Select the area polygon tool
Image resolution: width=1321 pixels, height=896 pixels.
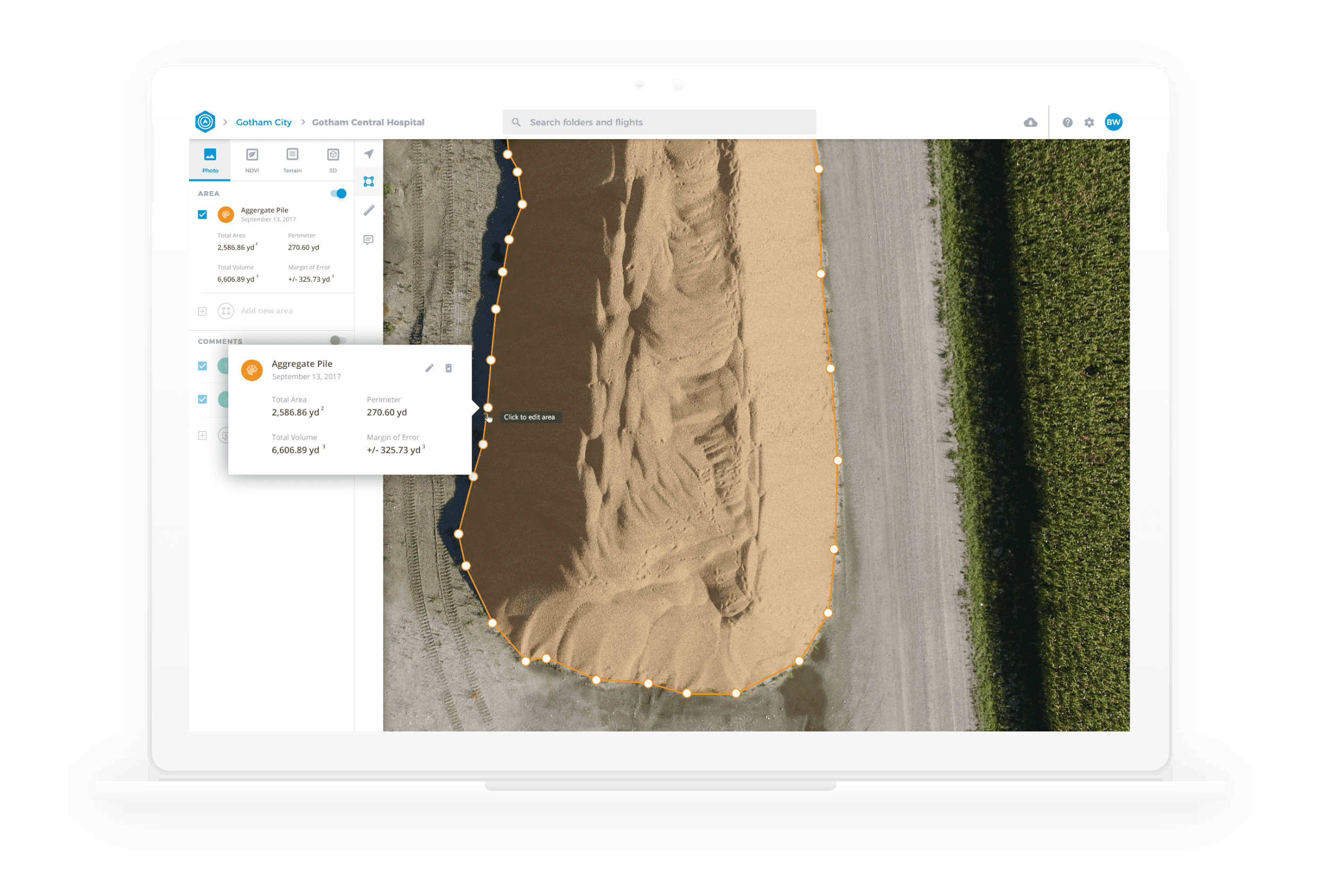368,182
